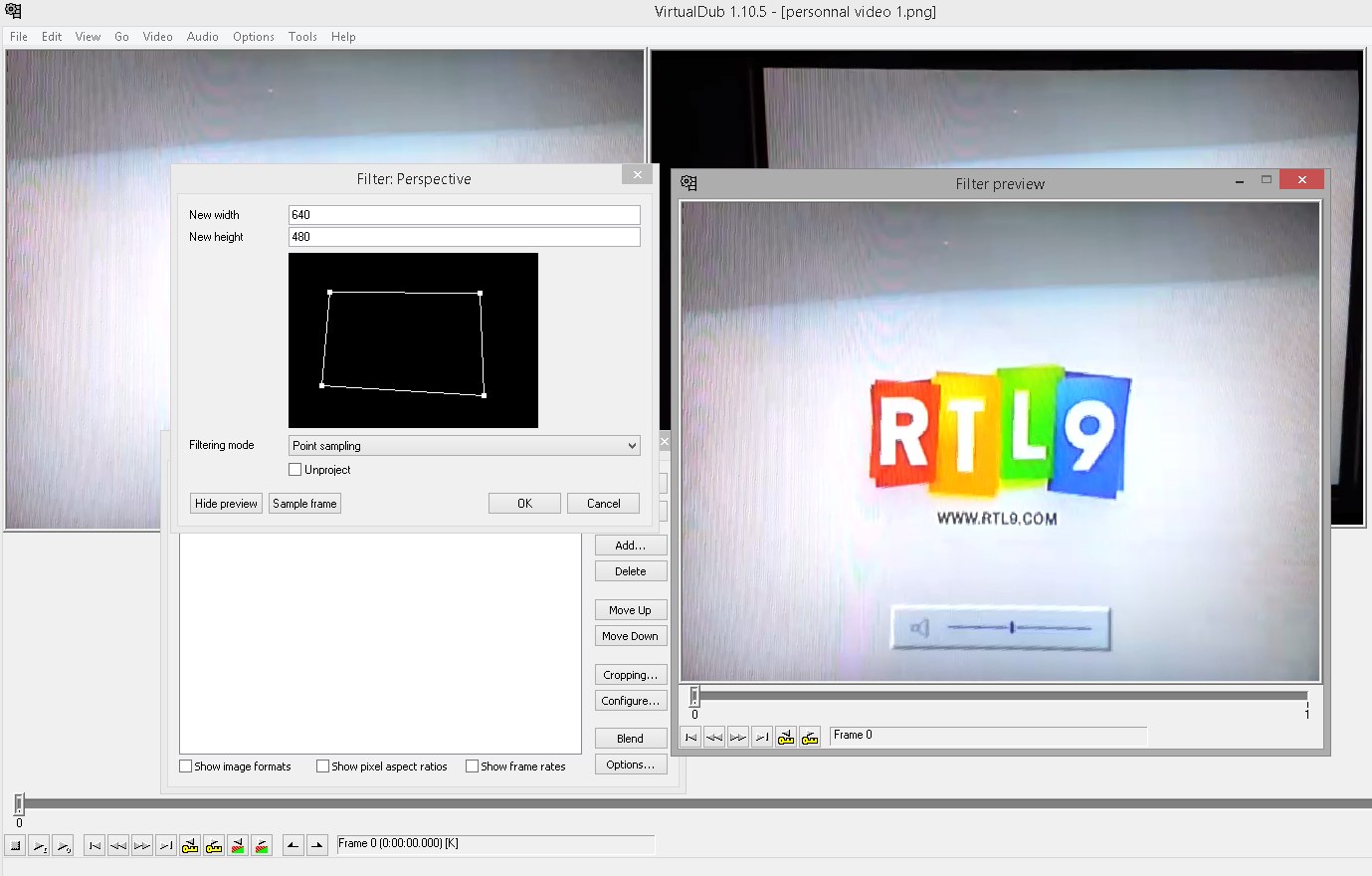Open the Edit menu
1372x876 pixels.
click(x=52, y=37)
